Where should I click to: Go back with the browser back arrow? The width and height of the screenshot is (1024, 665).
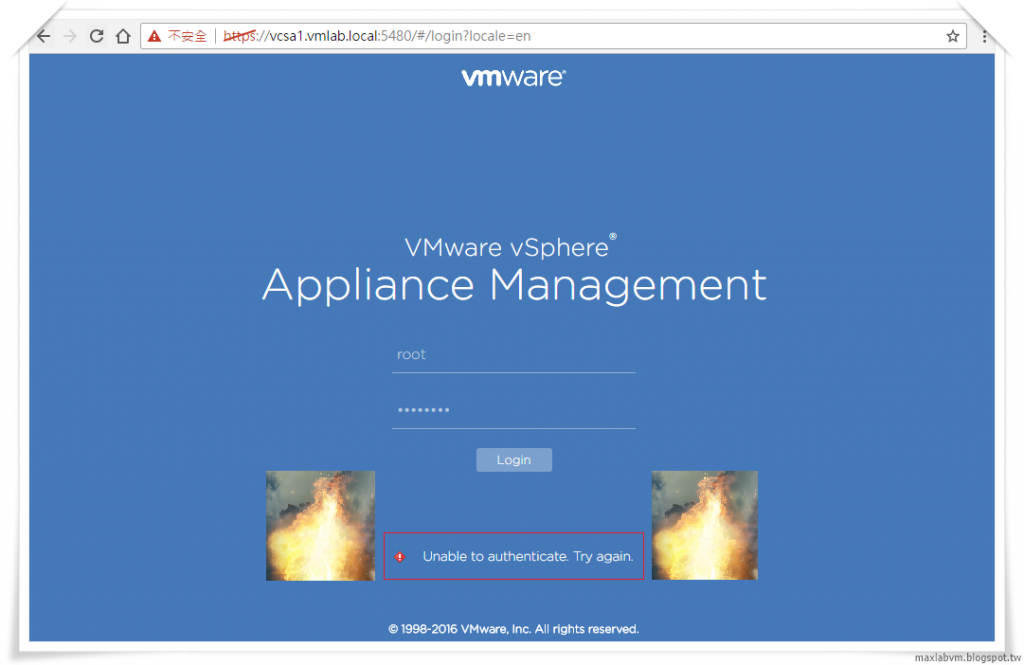point(43,36)
